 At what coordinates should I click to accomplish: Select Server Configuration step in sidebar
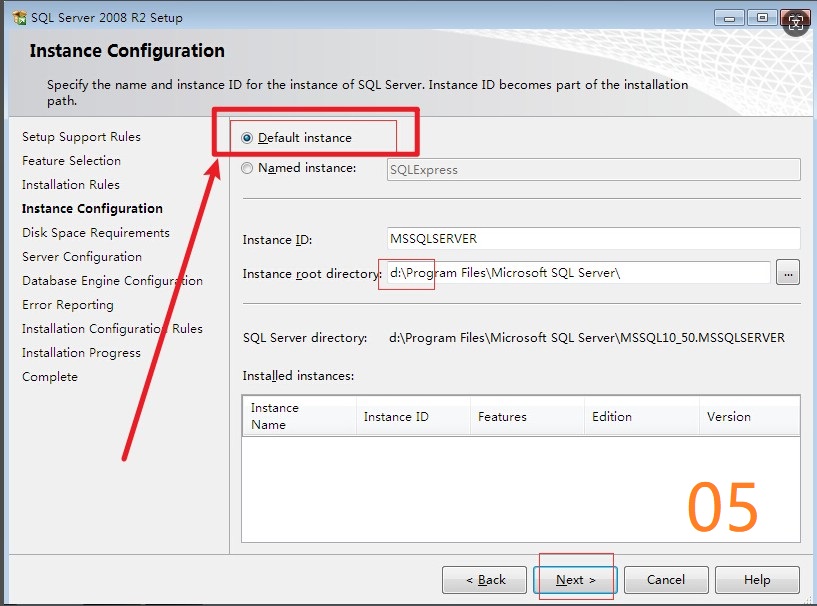82,257
